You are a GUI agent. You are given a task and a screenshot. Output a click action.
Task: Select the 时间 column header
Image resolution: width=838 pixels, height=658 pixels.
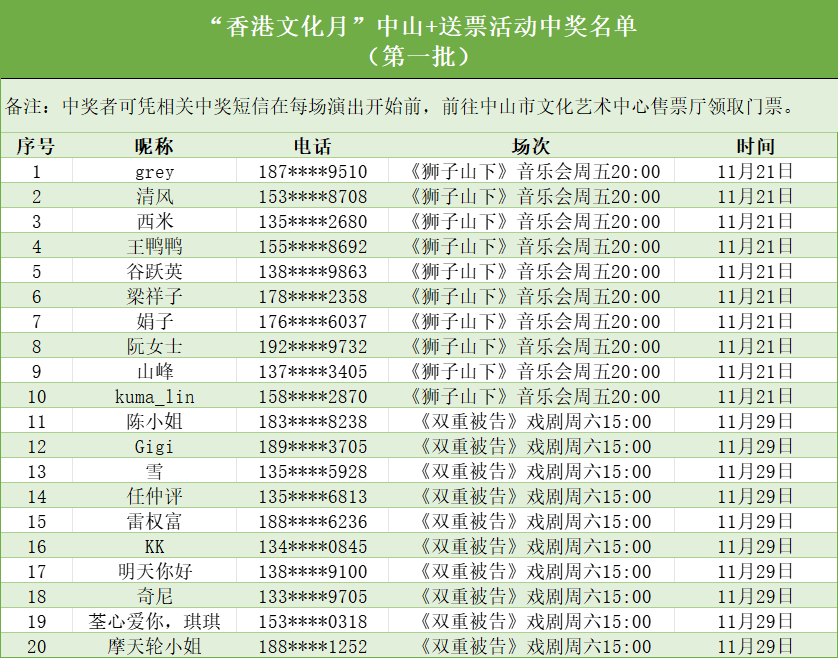(x=755, y=146)
